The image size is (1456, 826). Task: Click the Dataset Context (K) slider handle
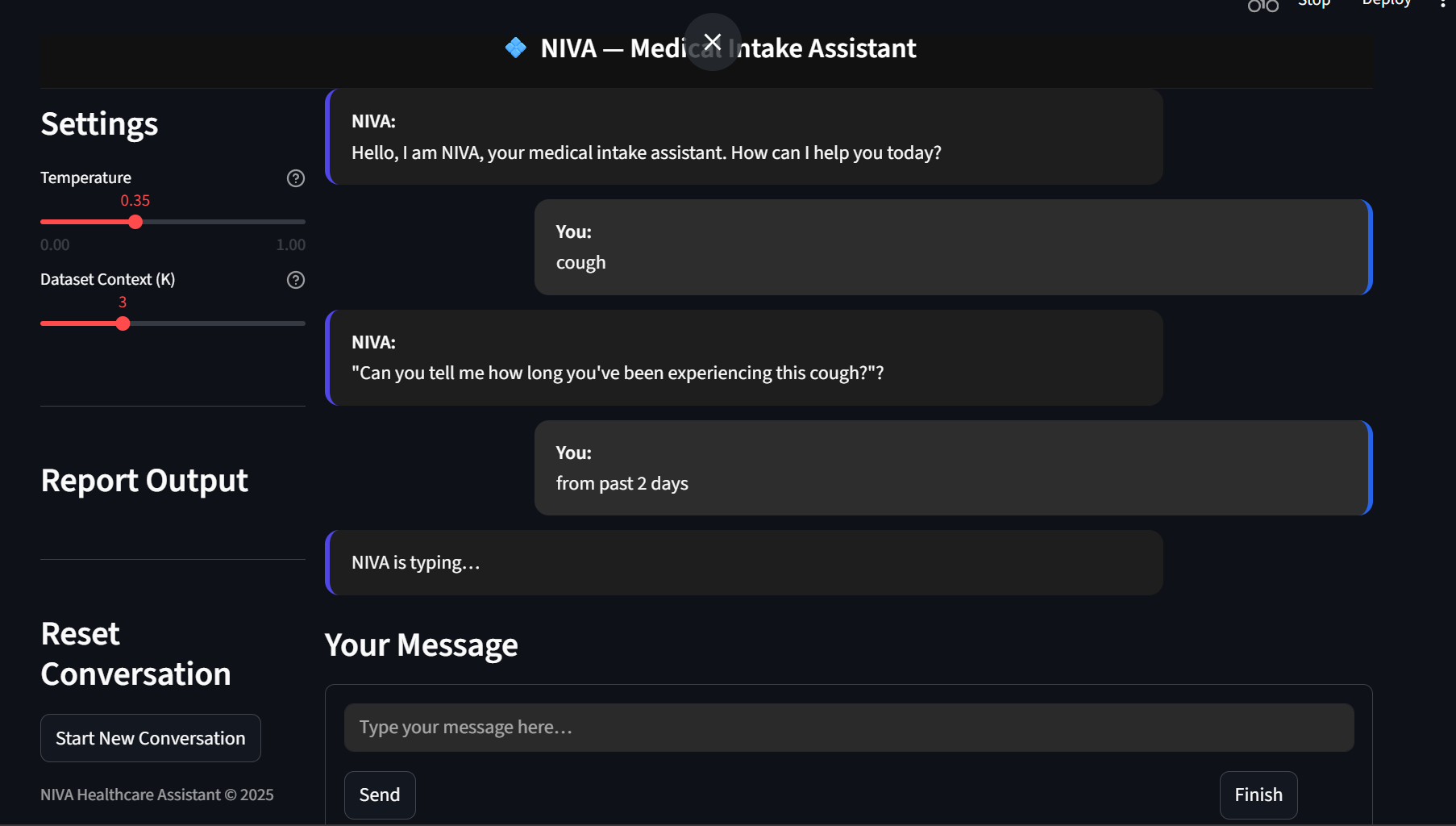coord(123,323)
